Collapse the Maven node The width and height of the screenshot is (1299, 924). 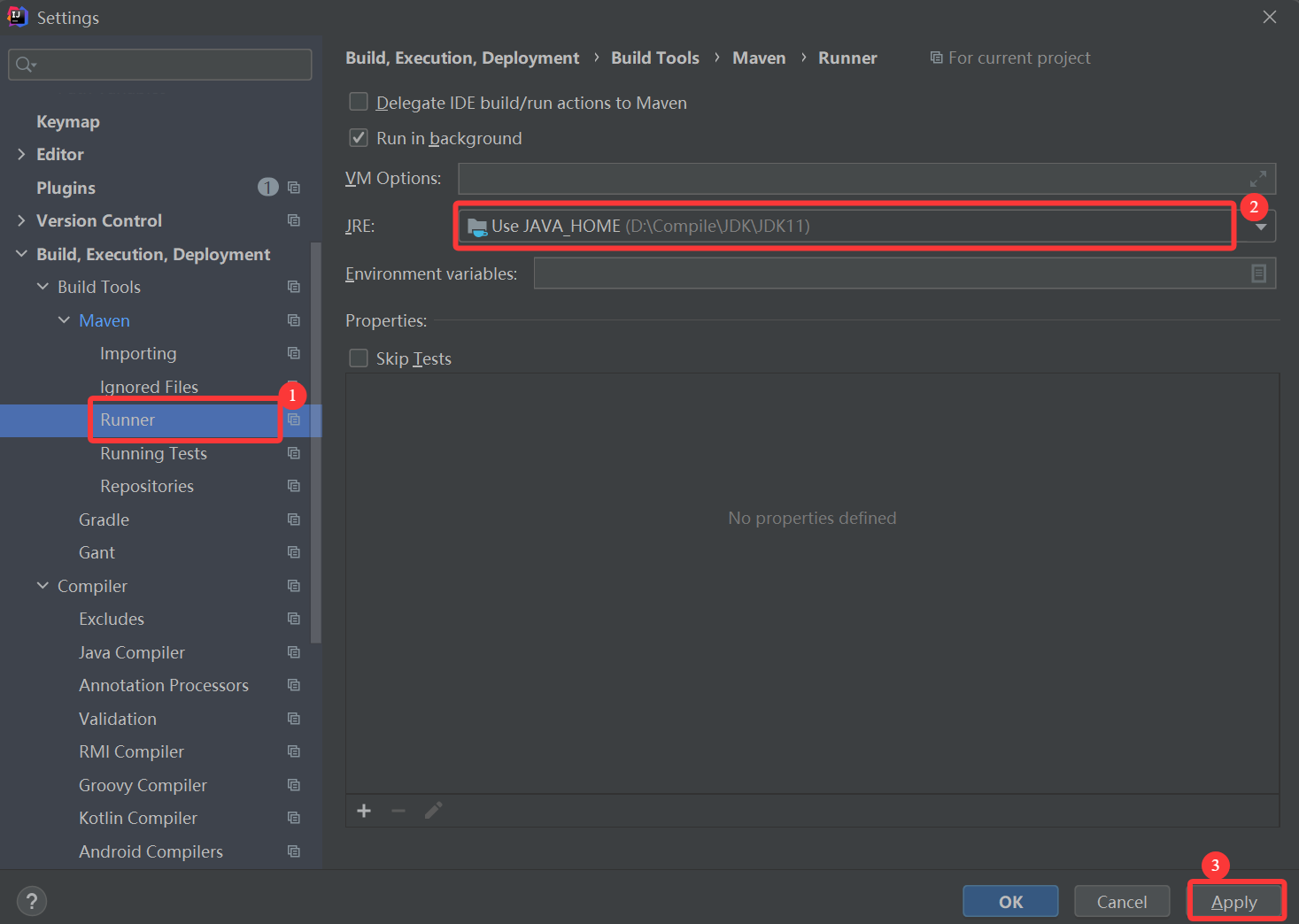click(64, 320)
